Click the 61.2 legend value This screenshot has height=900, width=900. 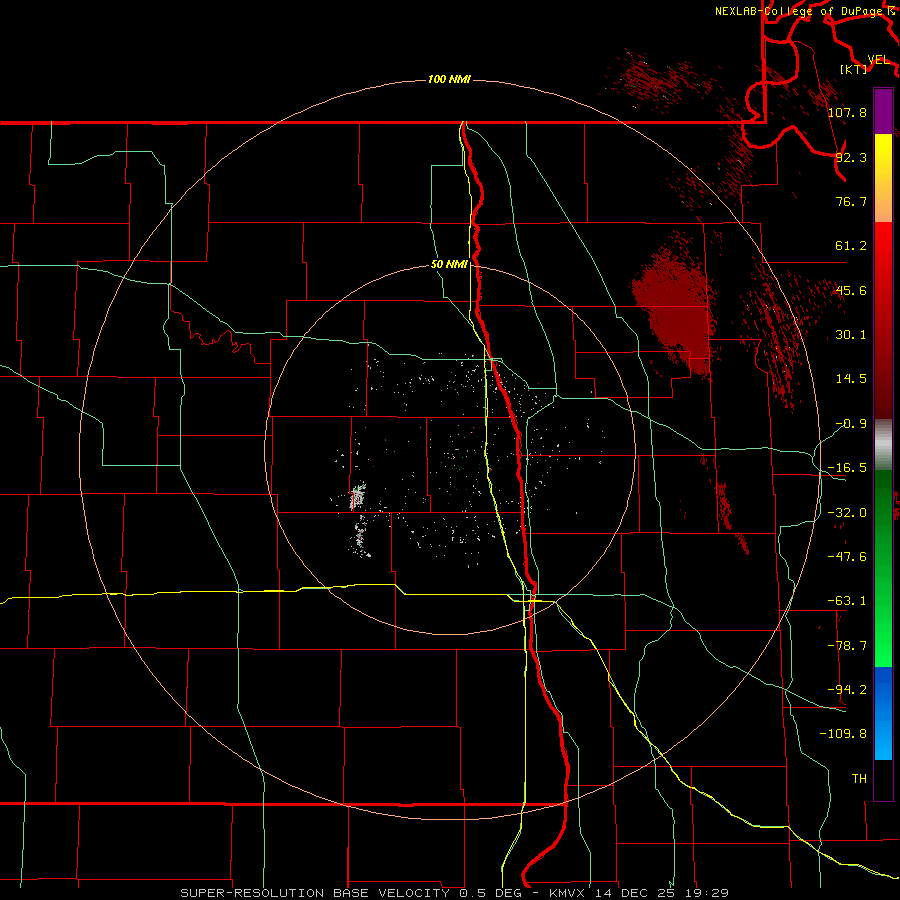point(851,246)
